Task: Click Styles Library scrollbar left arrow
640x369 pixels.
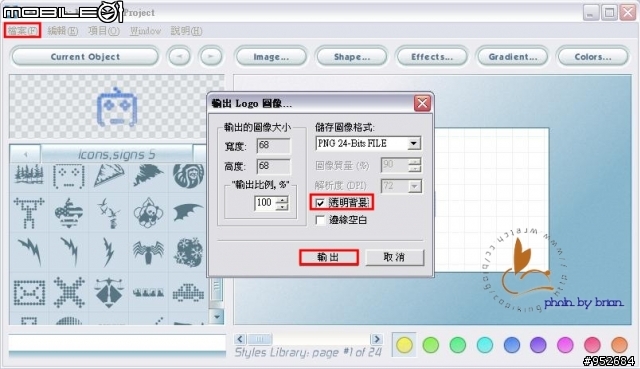Action: click(240, 339)
